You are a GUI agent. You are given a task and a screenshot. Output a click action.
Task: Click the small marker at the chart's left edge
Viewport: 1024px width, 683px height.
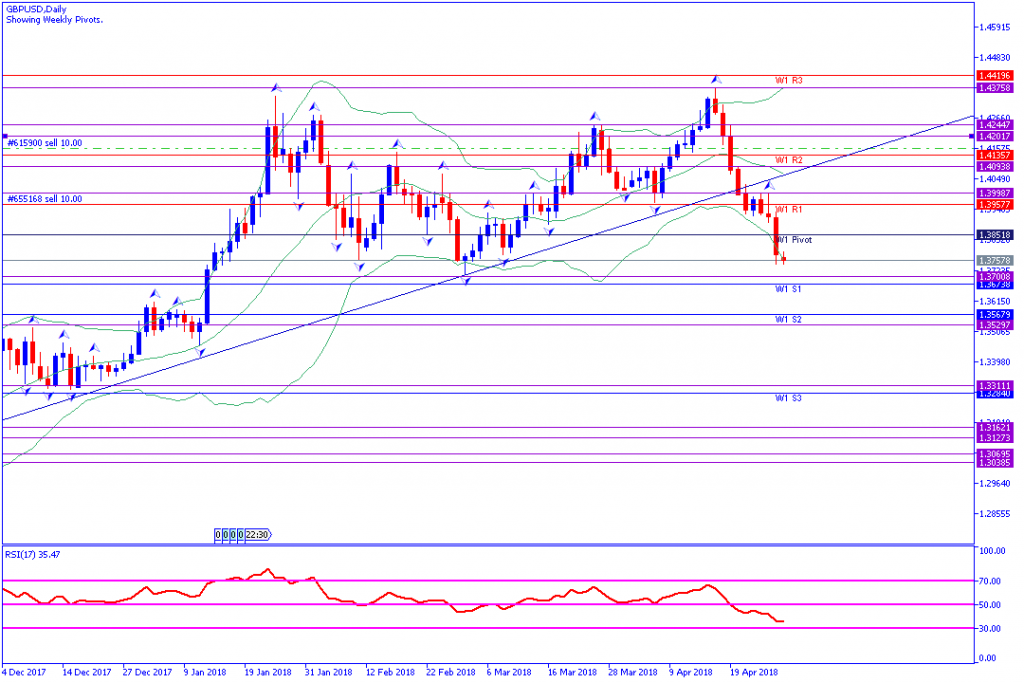point(5,136)
